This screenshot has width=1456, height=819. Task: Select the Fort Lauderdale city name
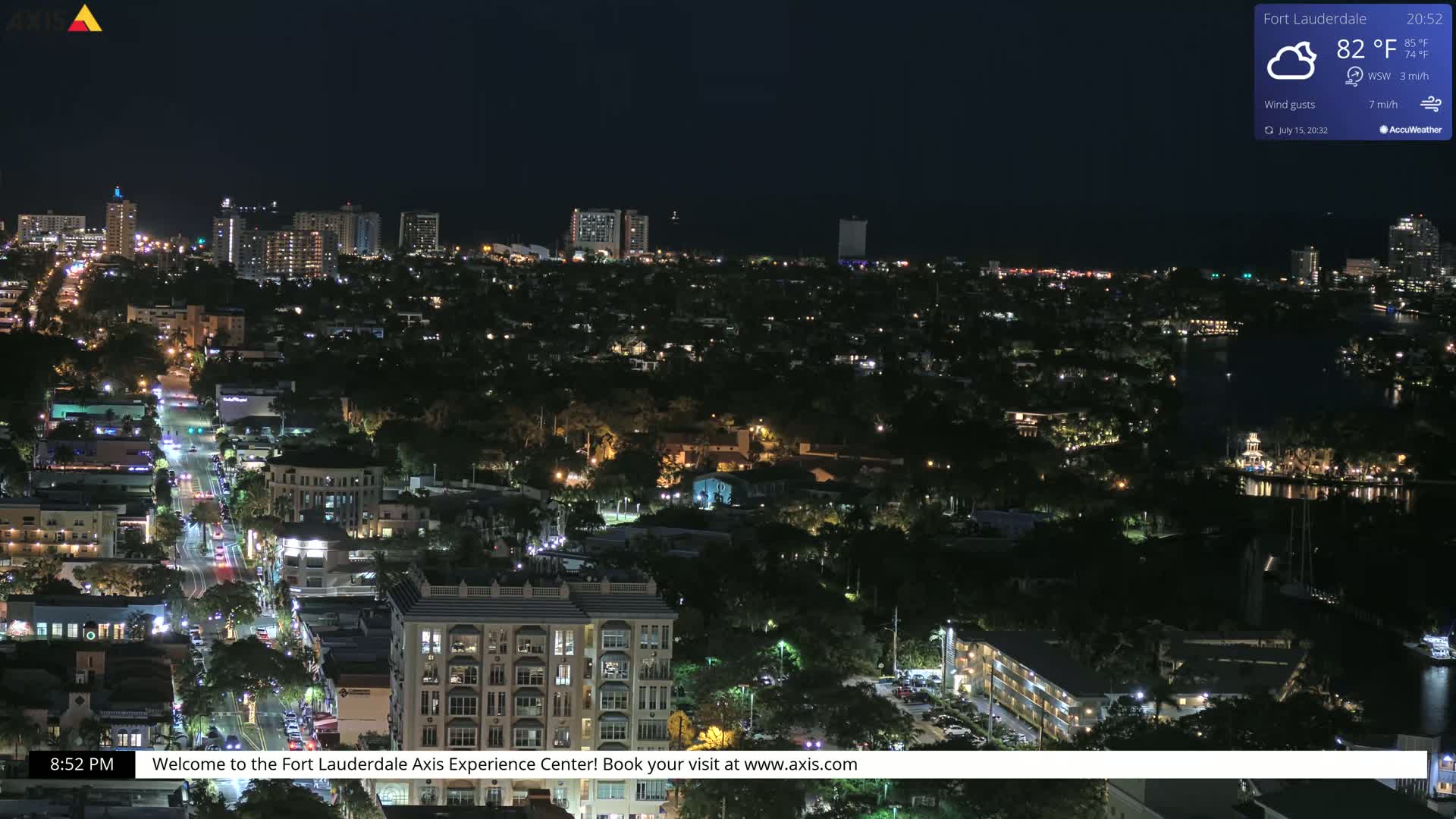tap(1314, 19)
